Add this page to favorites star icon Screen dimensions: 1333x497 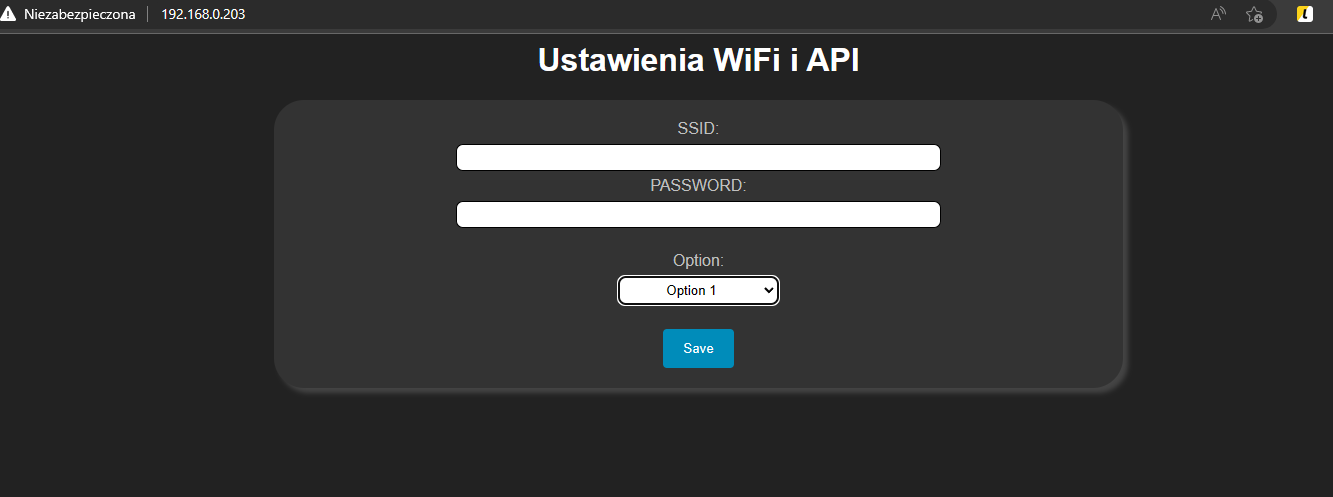pyautogui.click(x=1254, y=14)
